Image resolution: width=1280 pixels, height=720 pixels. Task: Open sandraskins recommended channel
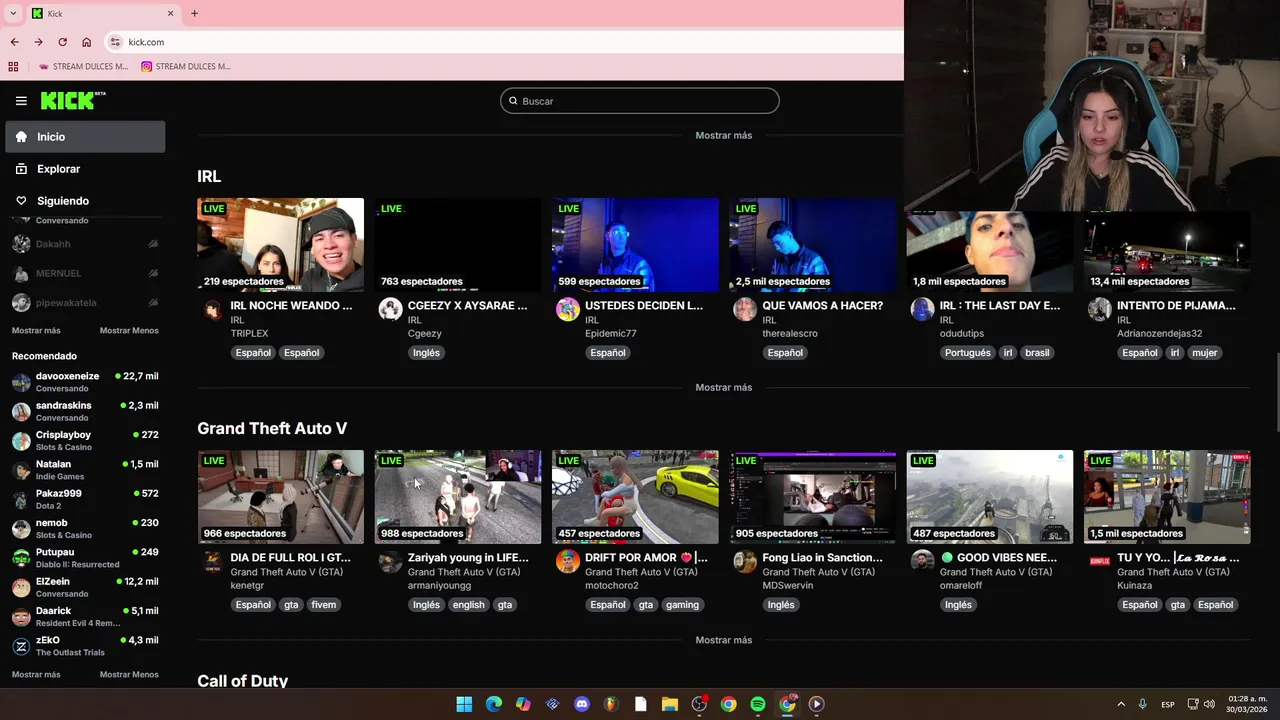coord(85,411)
